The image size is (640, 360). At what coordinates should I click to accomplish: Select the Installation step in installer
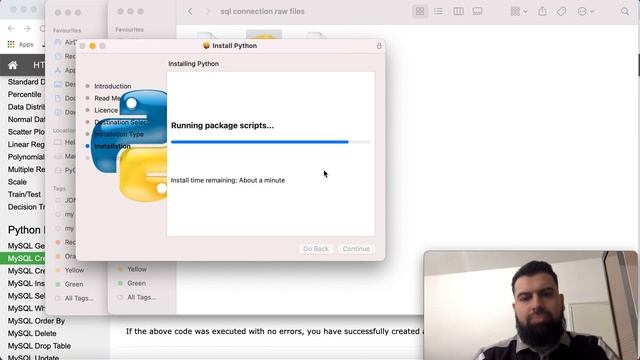point(112,146)
